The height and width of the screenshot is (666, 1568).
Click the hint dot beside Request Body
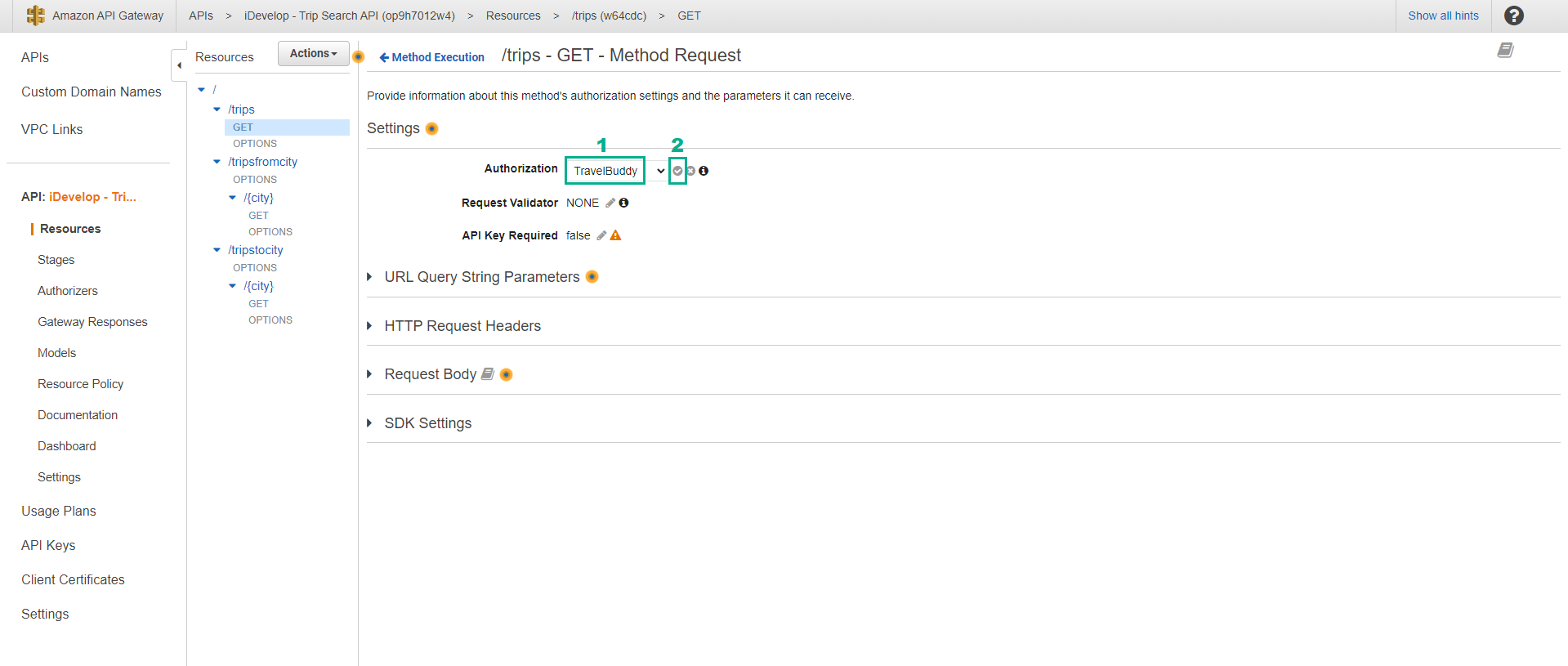click(506, 374)
